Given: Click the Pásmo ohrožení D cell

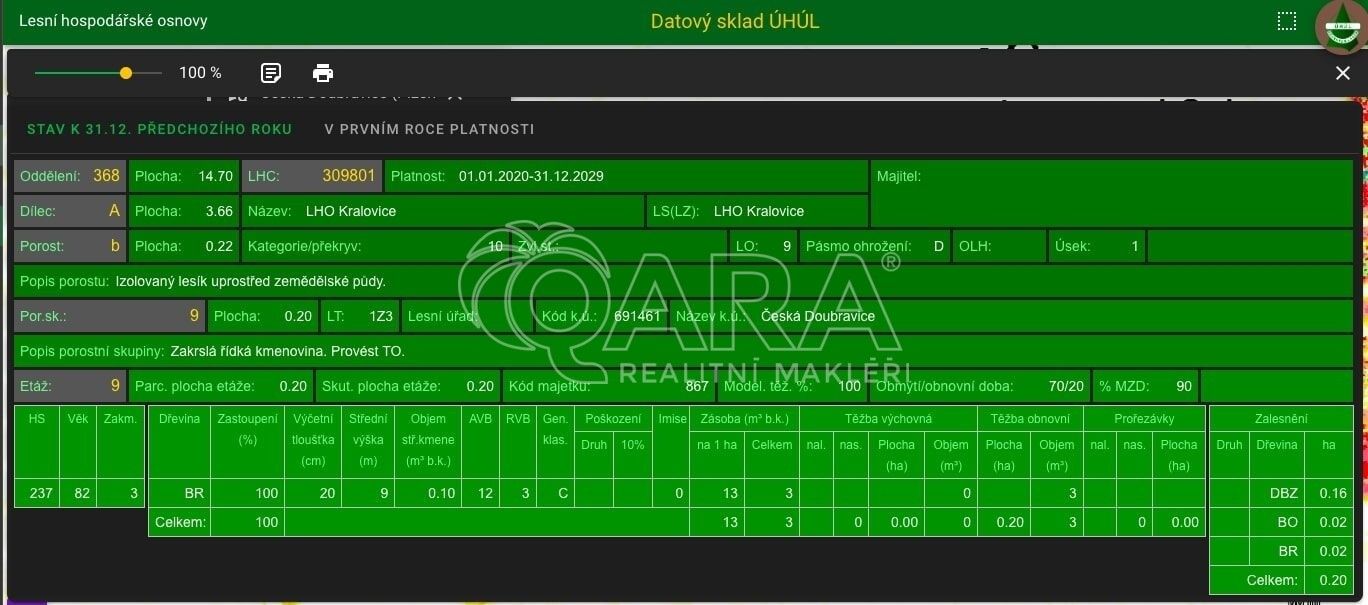Looking at the screenshot, I should (874, 246).
